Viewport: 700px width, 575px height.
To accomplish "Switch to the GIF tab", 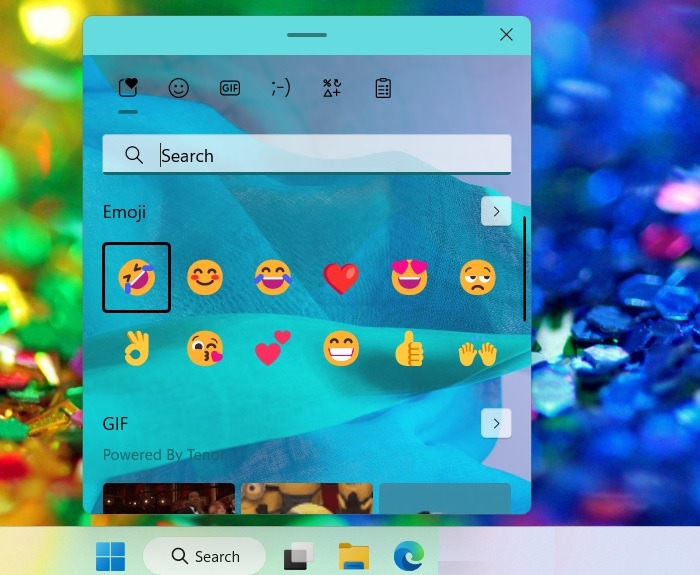I will [230, 88].
